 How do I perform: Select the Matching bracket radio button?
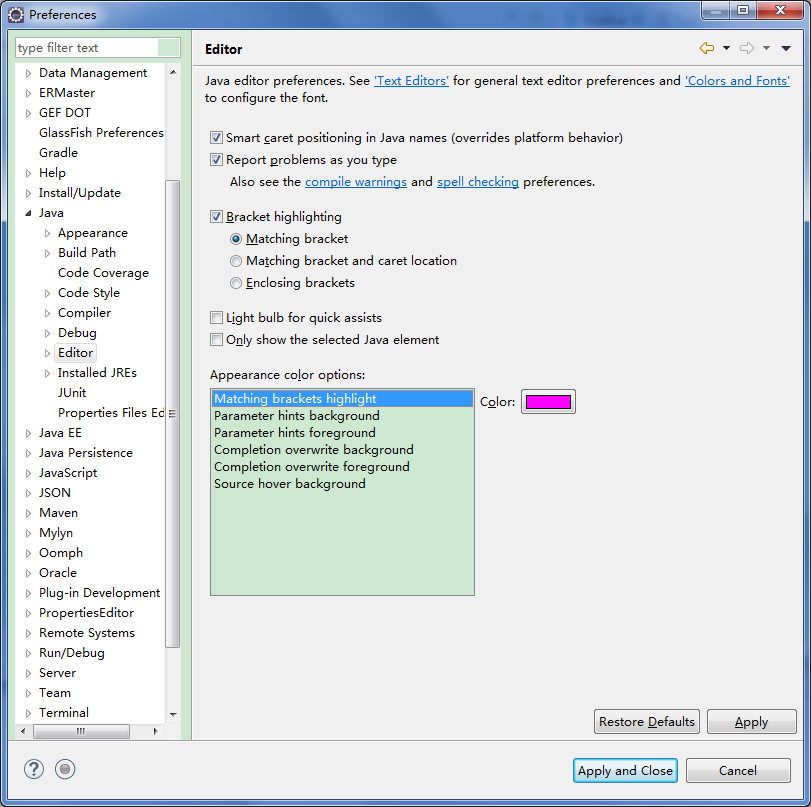(236, 239)
